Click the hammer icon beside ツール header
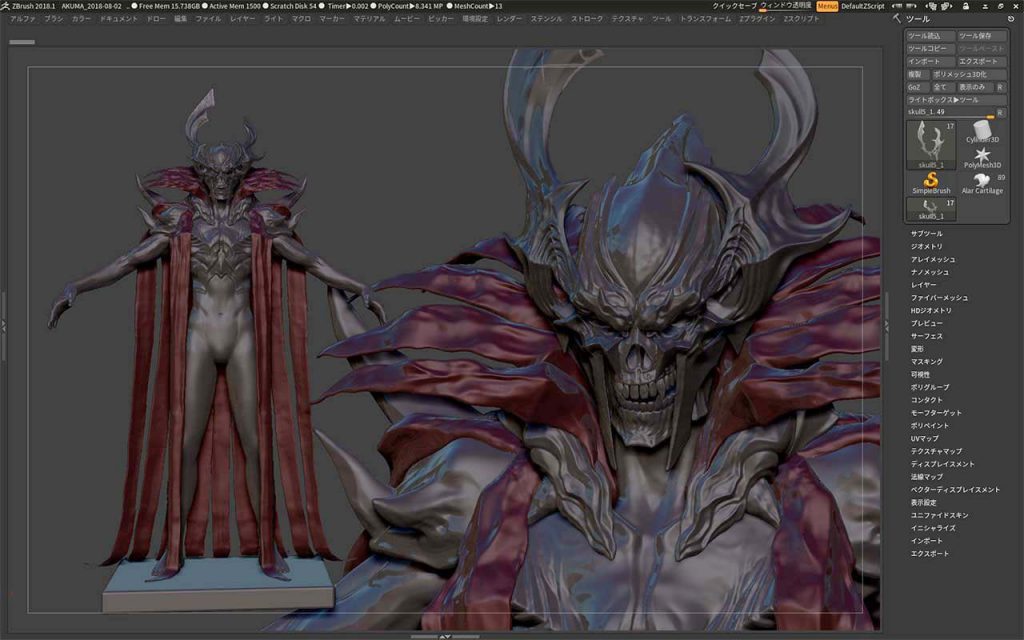1024x640 pixels. click(x=897, y=19)
